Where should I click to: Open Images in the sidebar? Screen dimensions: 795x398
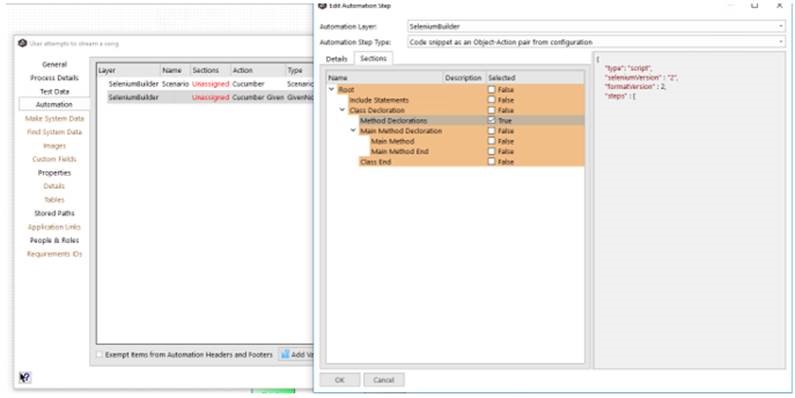[54, 146]
